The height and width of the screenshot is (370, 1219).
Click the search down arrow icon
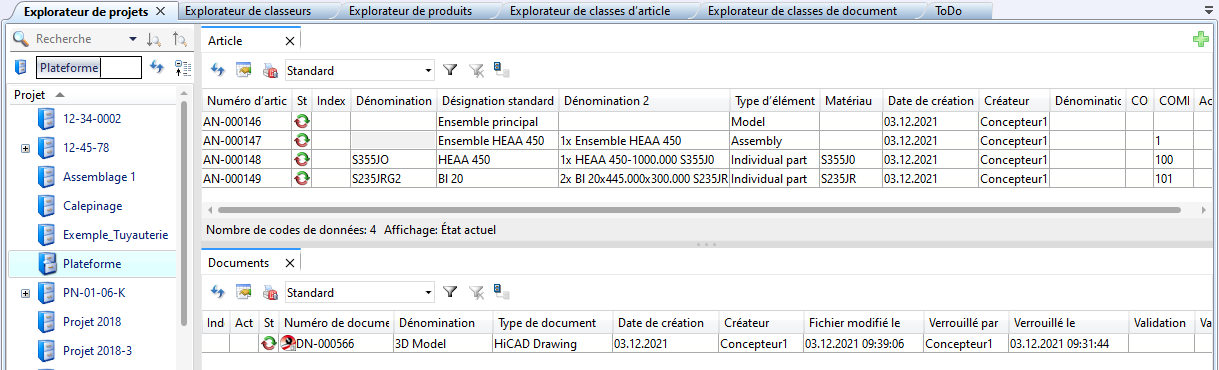click(153, 39)
